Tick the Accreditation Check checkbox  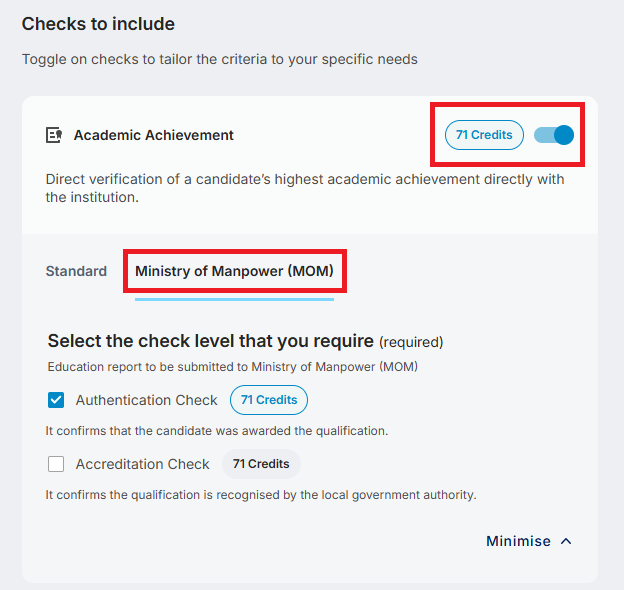coord(56,464)
